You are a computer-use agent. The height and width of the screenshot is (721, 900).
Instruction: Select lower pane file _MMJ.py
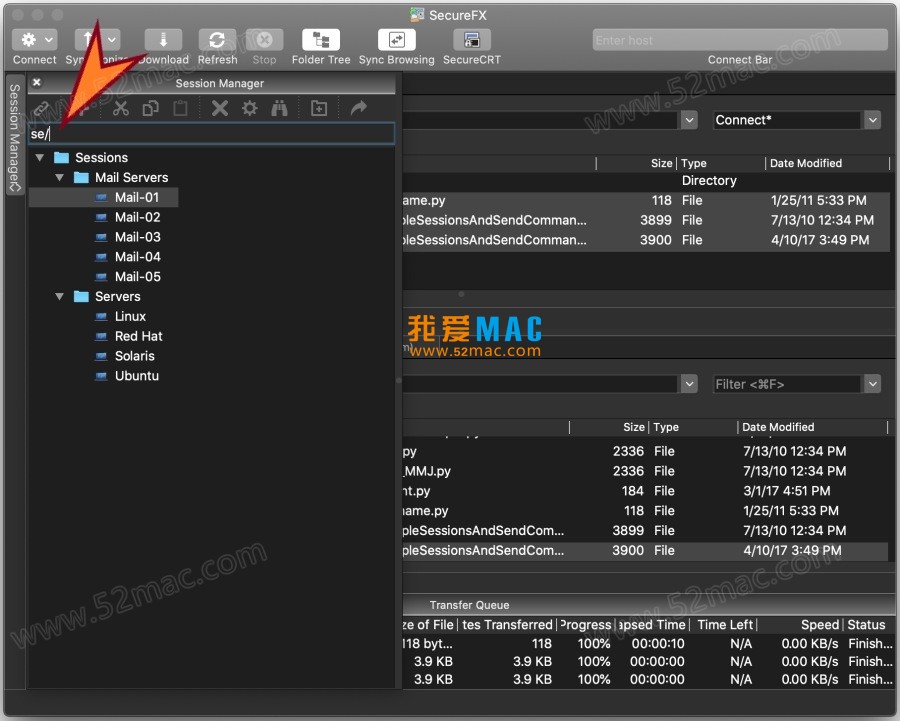pos(646,471)
